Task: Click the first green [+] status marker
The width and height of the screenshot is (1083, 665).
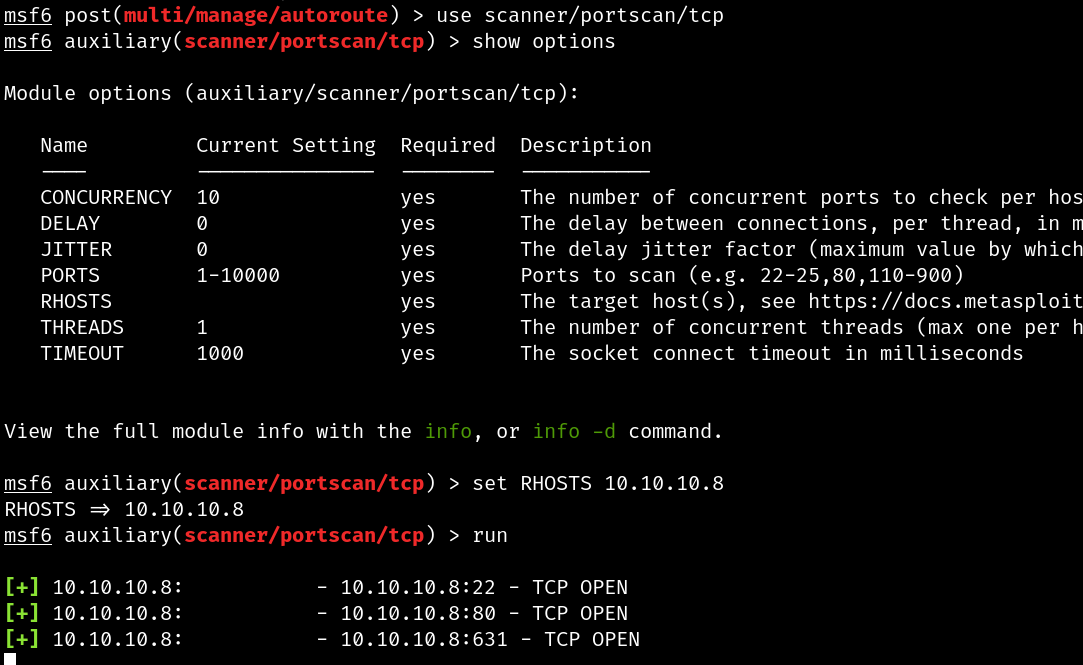Action: pyautogui.click(x=22, y=588)
